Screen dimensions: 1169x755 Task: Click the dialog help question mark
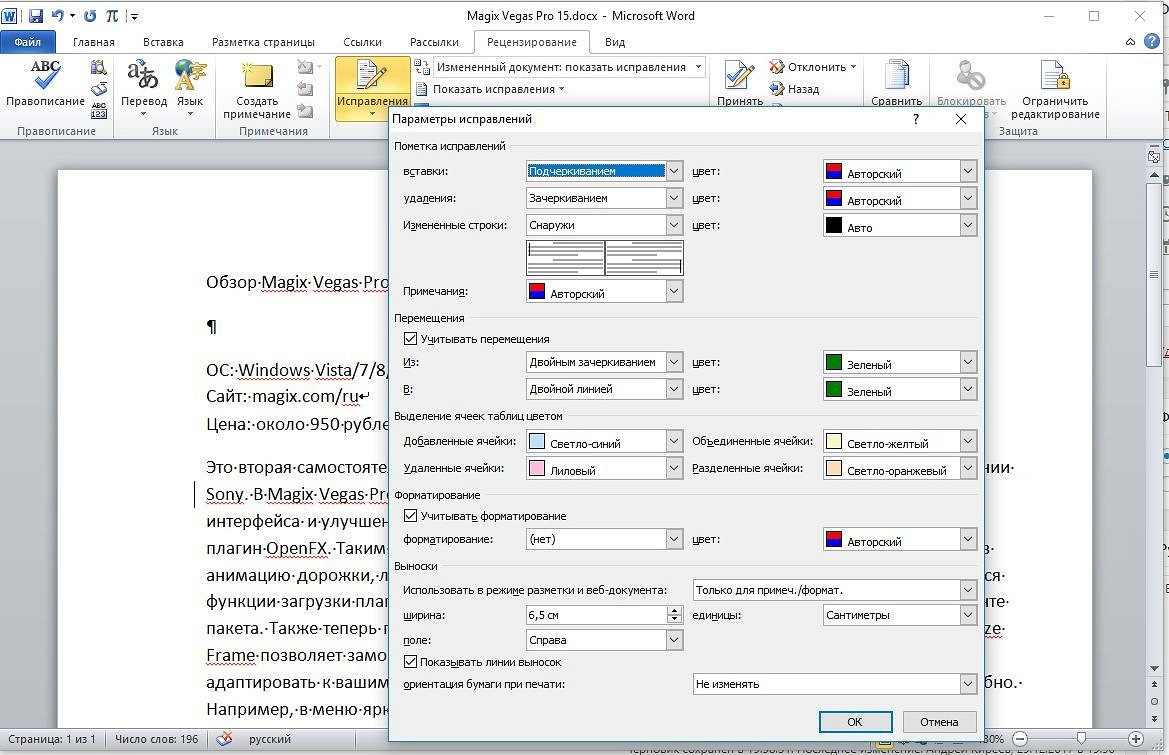coord(916,119)
